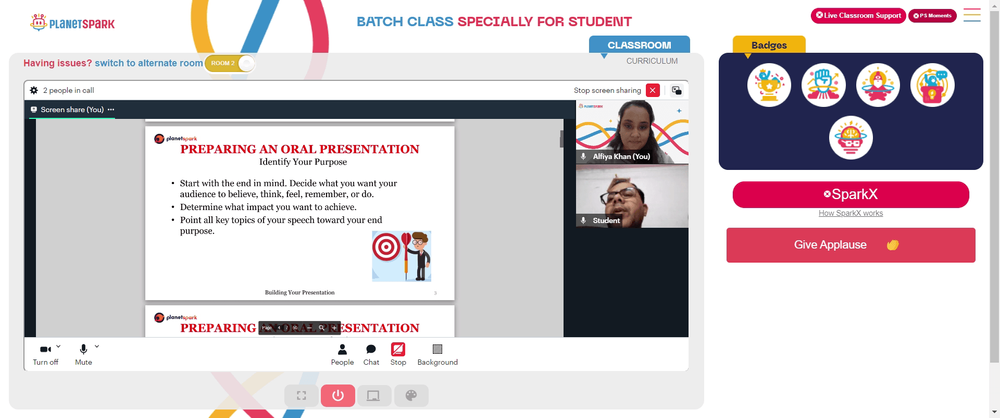Screen dimensions: 1000x418
Task: Click the brain lightbulb badge
Action: (851, 138)
